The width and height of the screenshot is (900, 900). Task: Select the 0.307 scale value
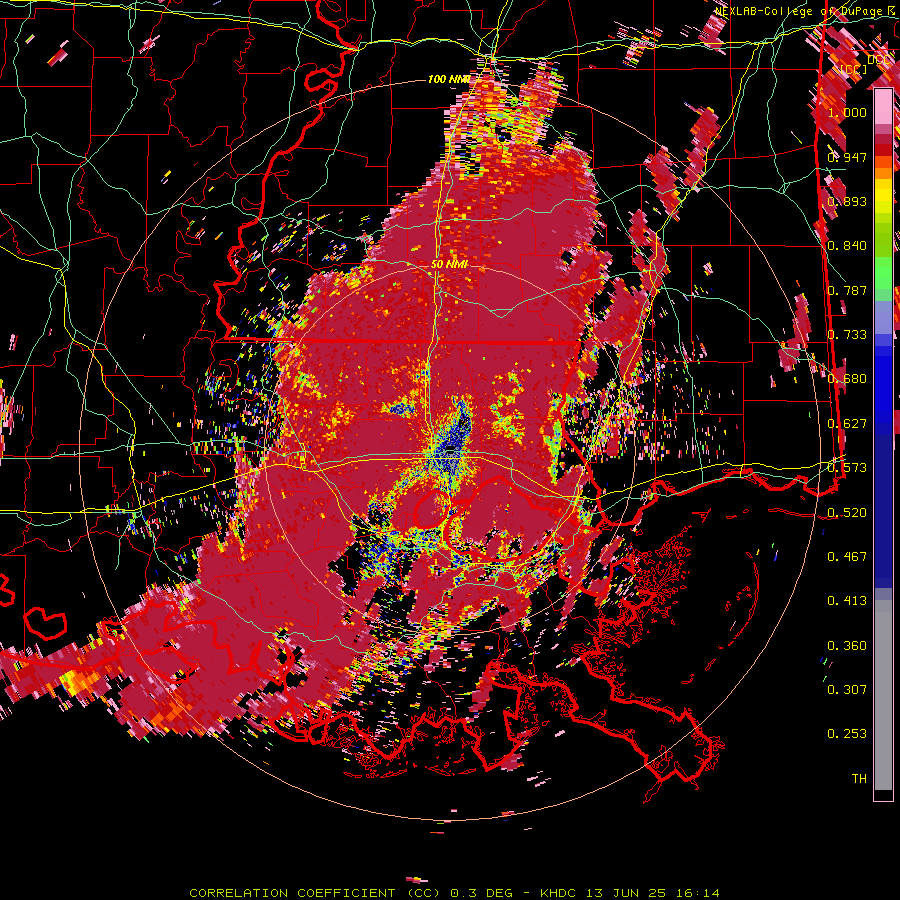point(847,690)
